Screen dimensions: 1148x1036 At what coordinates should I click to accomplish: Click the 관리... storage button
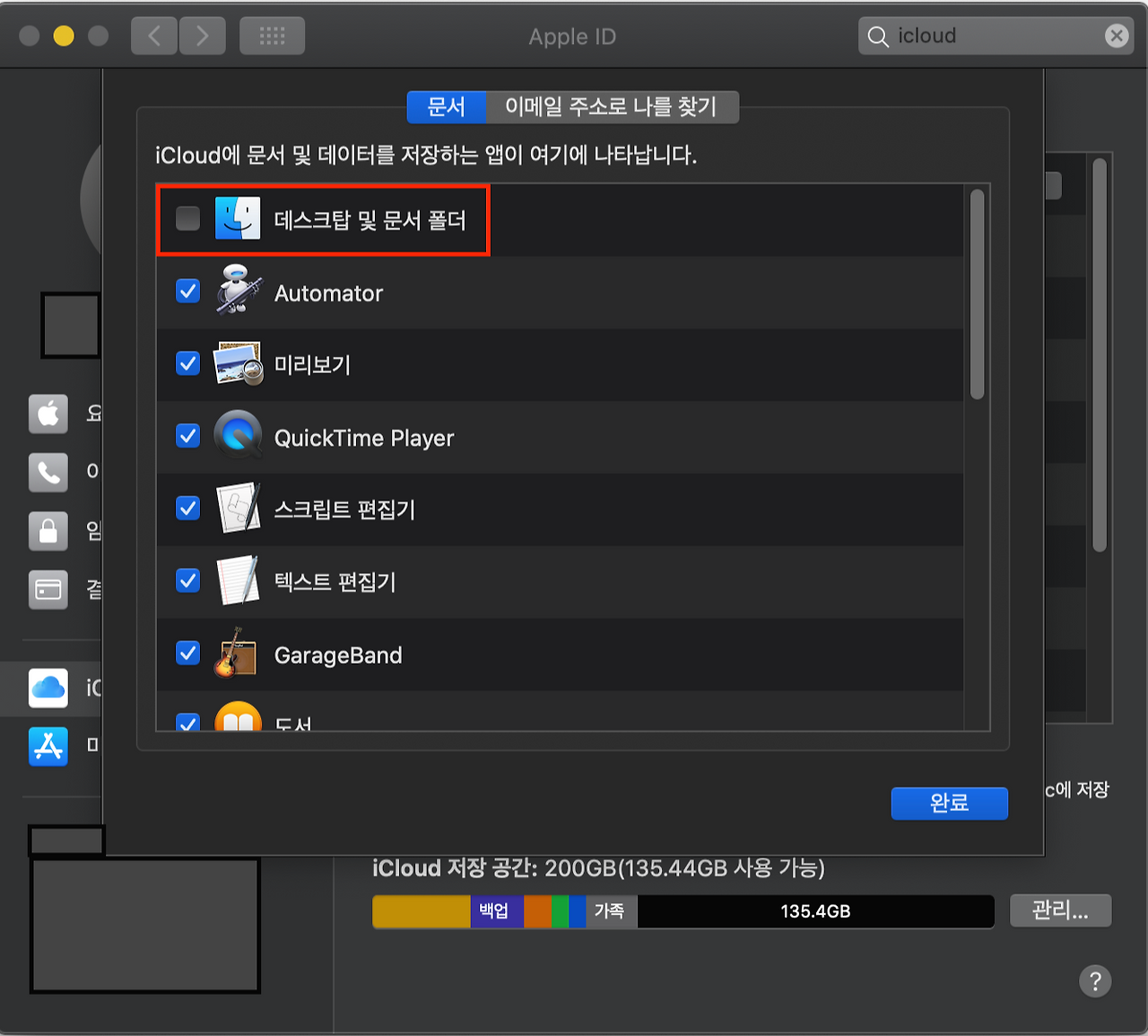click(1061, 910)
